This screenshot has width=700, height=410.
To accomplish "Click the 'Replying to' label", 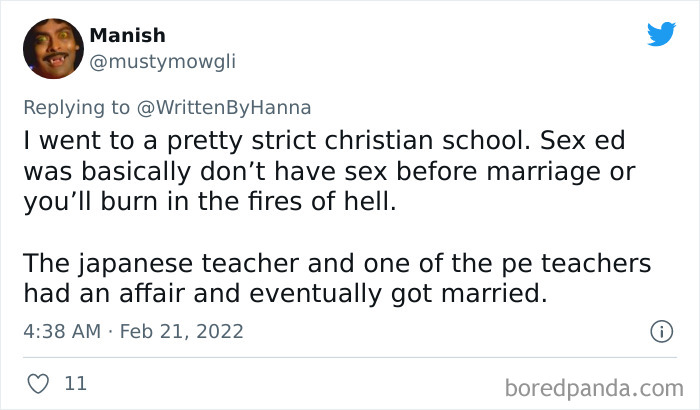I will (x=77, y=107).
